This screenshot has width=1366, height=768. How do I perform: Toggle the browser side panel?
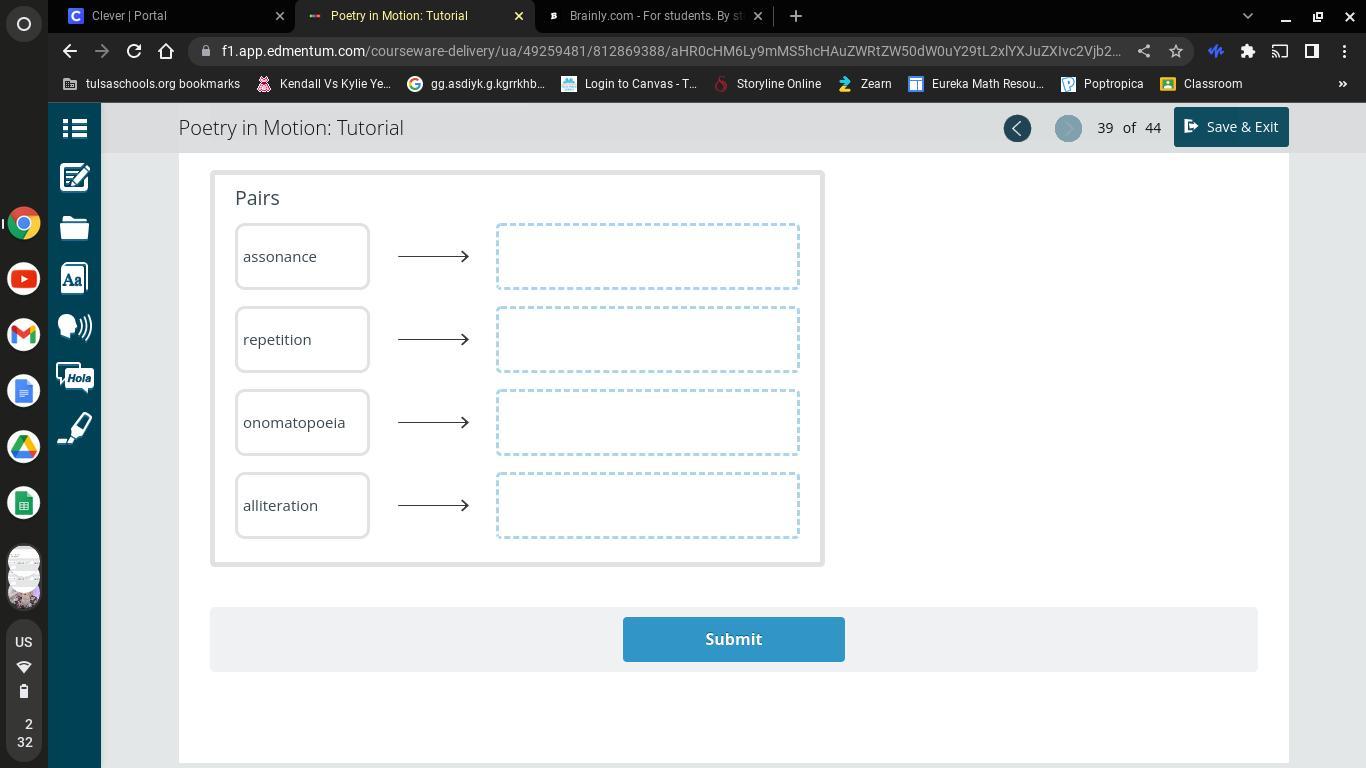(1312, 51)
